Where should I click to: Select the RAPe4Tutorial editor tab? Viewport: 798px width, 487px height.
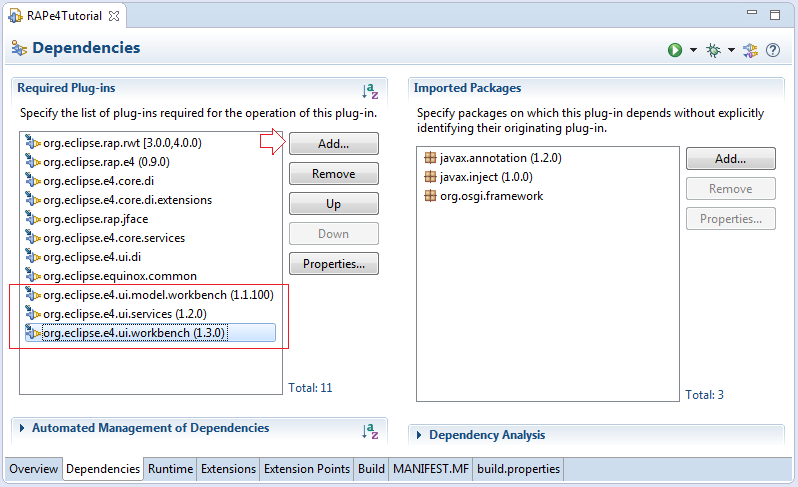pos(64,16)
